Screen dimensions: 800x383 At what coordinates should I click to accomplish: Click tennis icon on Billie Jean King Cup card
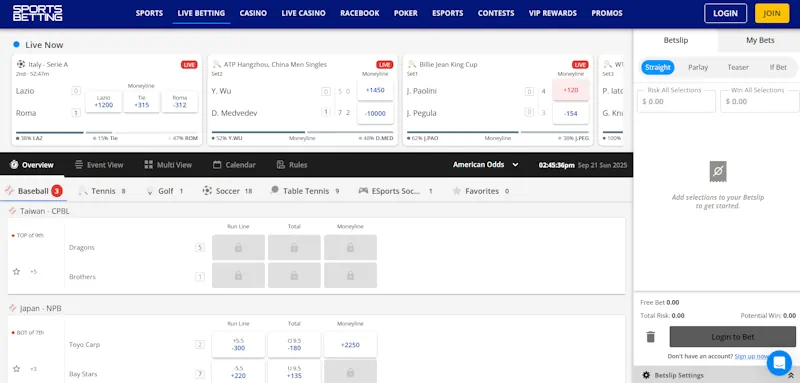click(412, 64)
